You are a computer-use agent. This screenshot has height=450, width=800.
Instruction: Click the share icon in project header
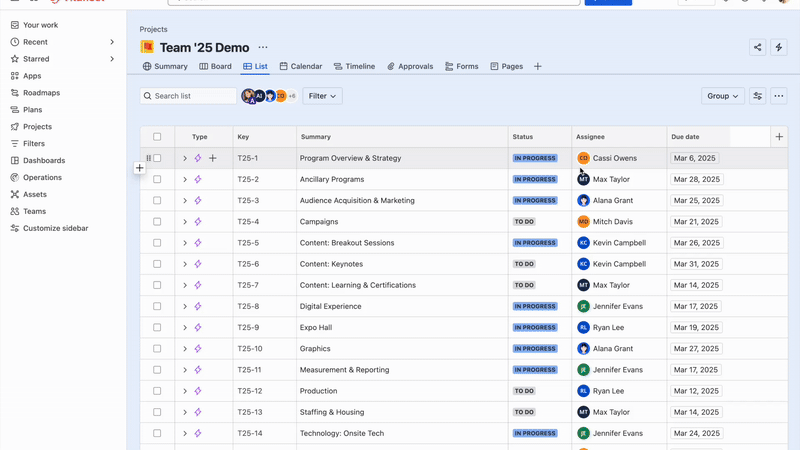[757, 47]
